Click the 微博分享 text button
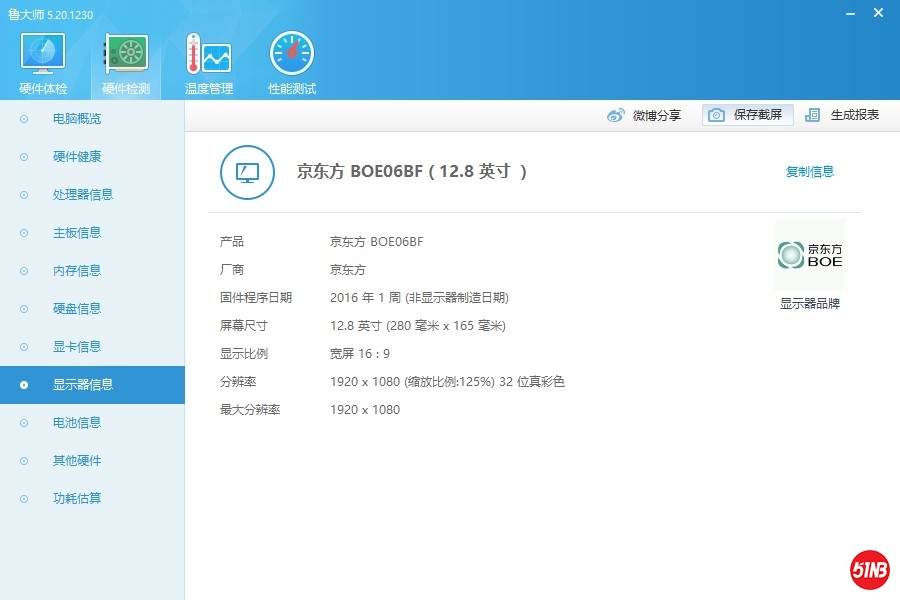Image resolution: width=900 pixels, height=600 pixels. pyautogui.click(x=656, y=115)
